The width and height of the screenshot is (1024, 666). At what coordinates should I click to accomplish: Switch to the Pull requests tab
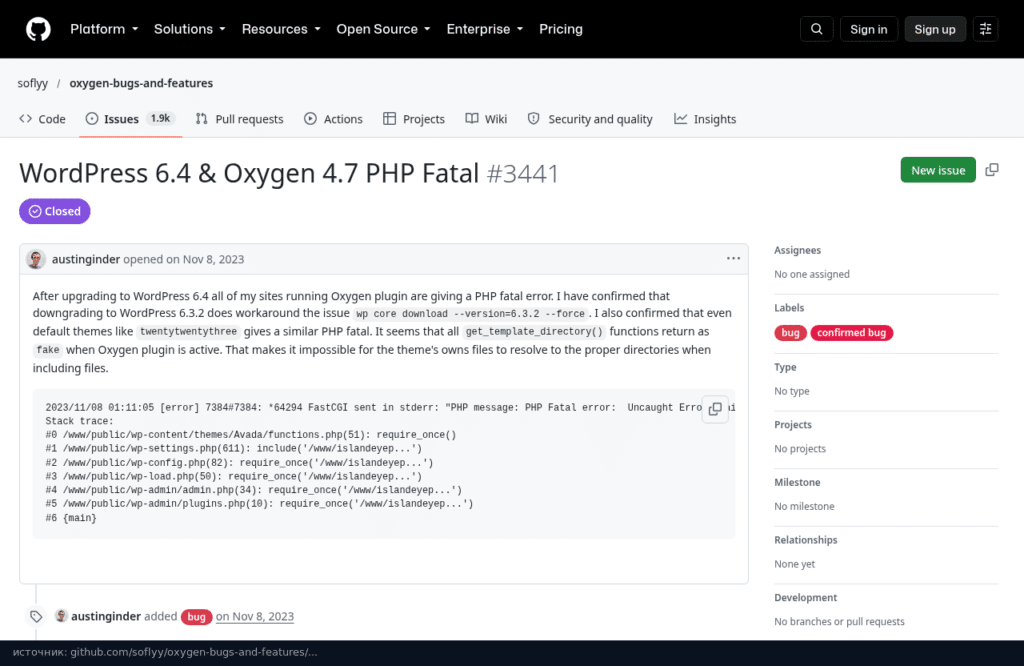click(x=240, y=119)
